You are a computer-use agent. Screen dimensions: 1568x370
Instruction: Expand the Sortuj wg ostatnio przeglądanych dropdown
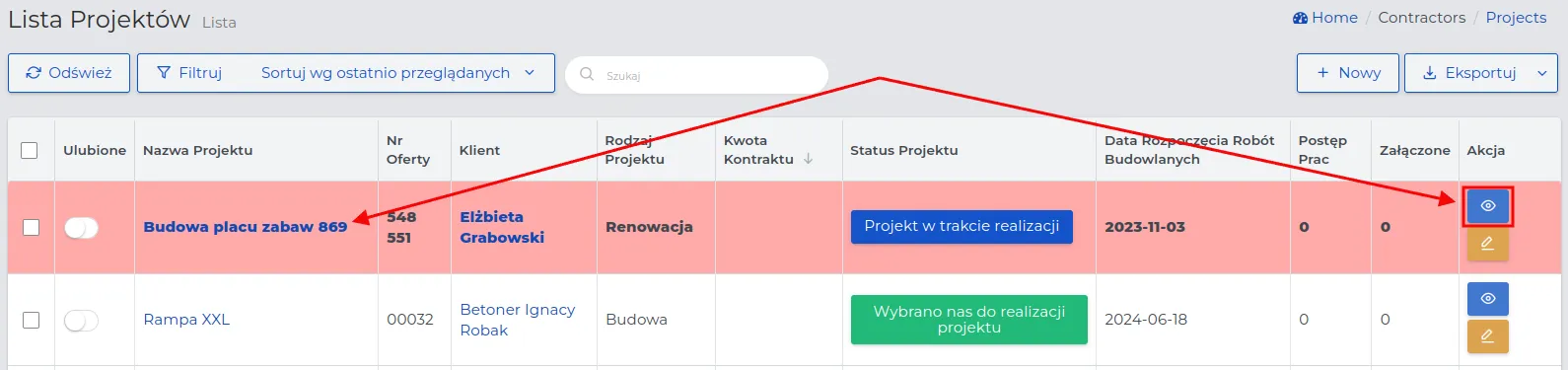click(397, 73)
